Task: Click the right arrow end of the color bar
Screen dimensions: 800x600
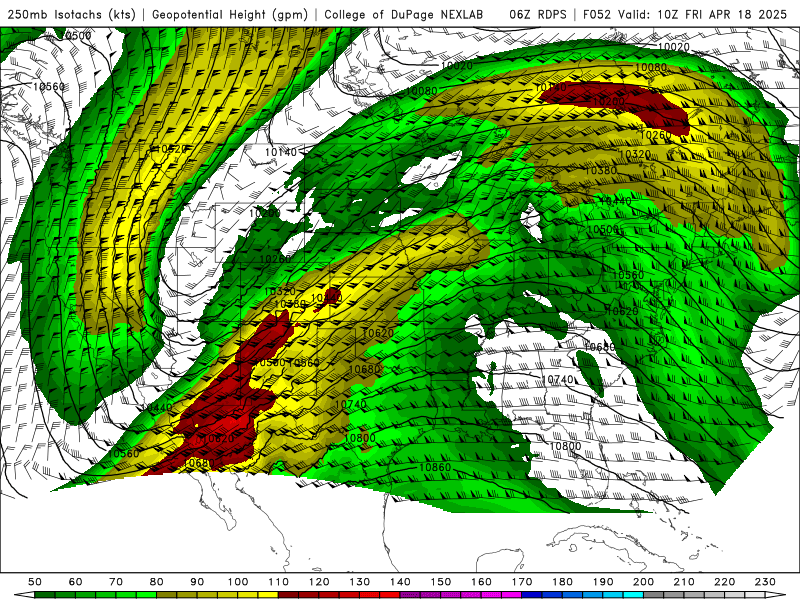Action: [776, 595]
